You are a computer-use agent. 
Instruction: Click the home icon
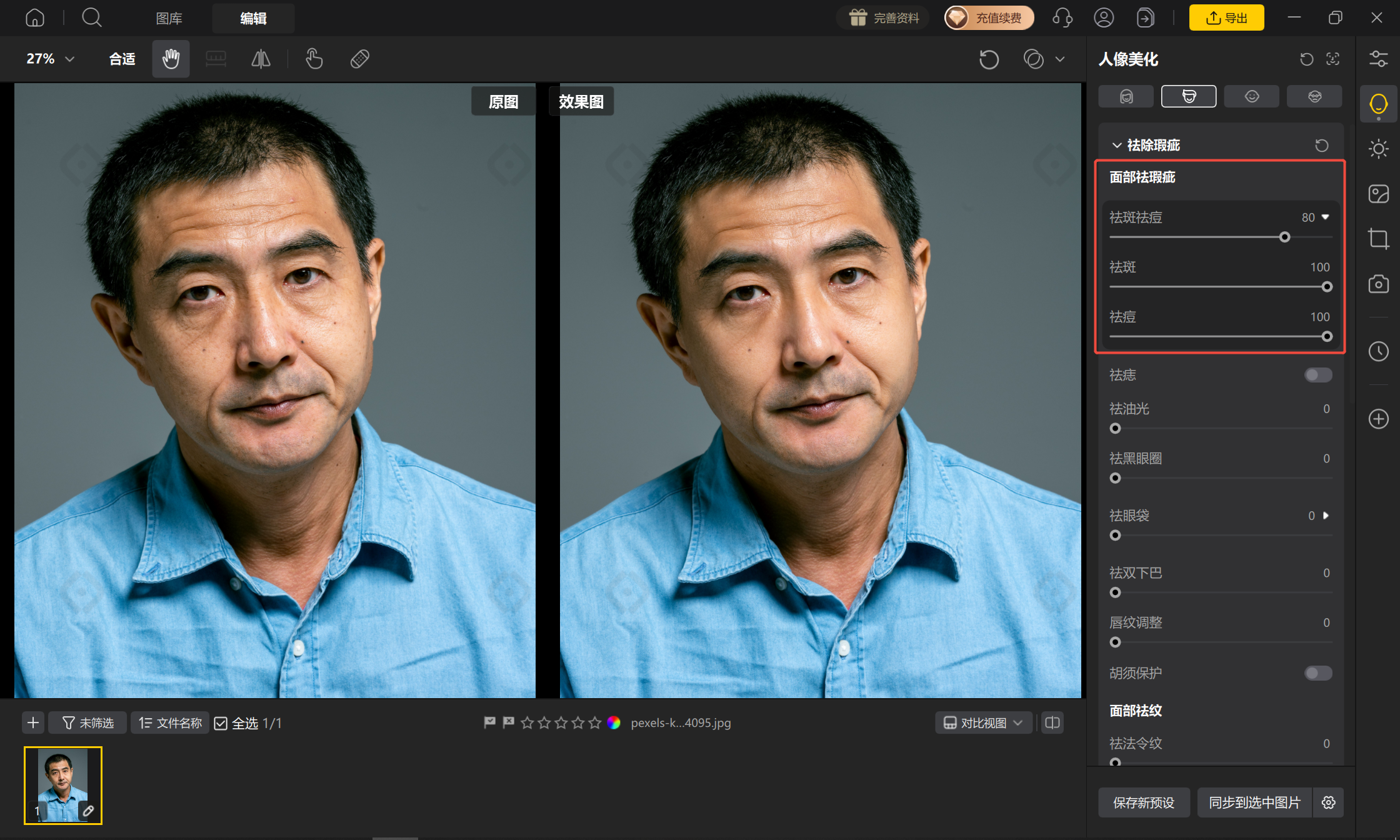(35, 18)
